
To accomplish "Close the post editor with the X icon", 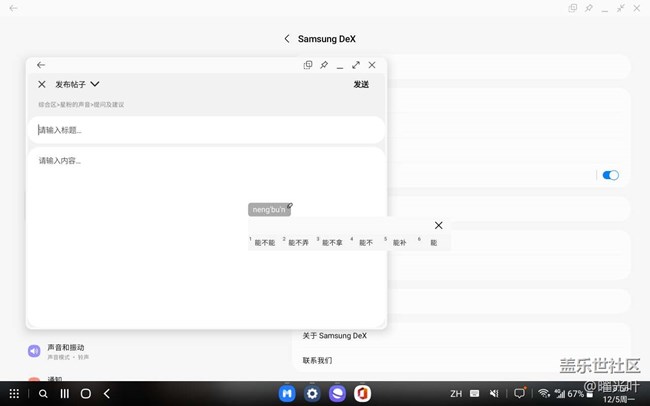I will 42,85.
